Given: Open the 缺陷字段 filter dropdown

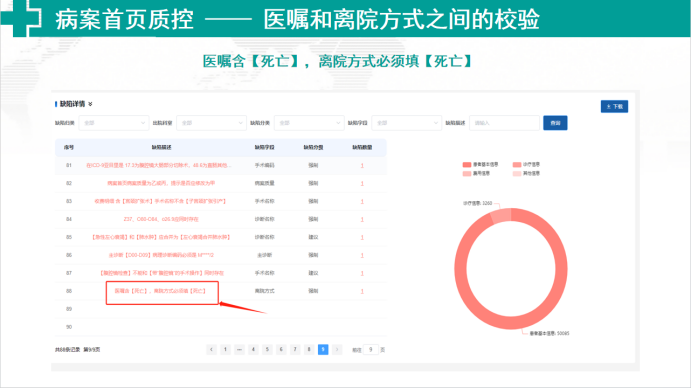Looking at the screenshot, I should (x=406, y=123).
